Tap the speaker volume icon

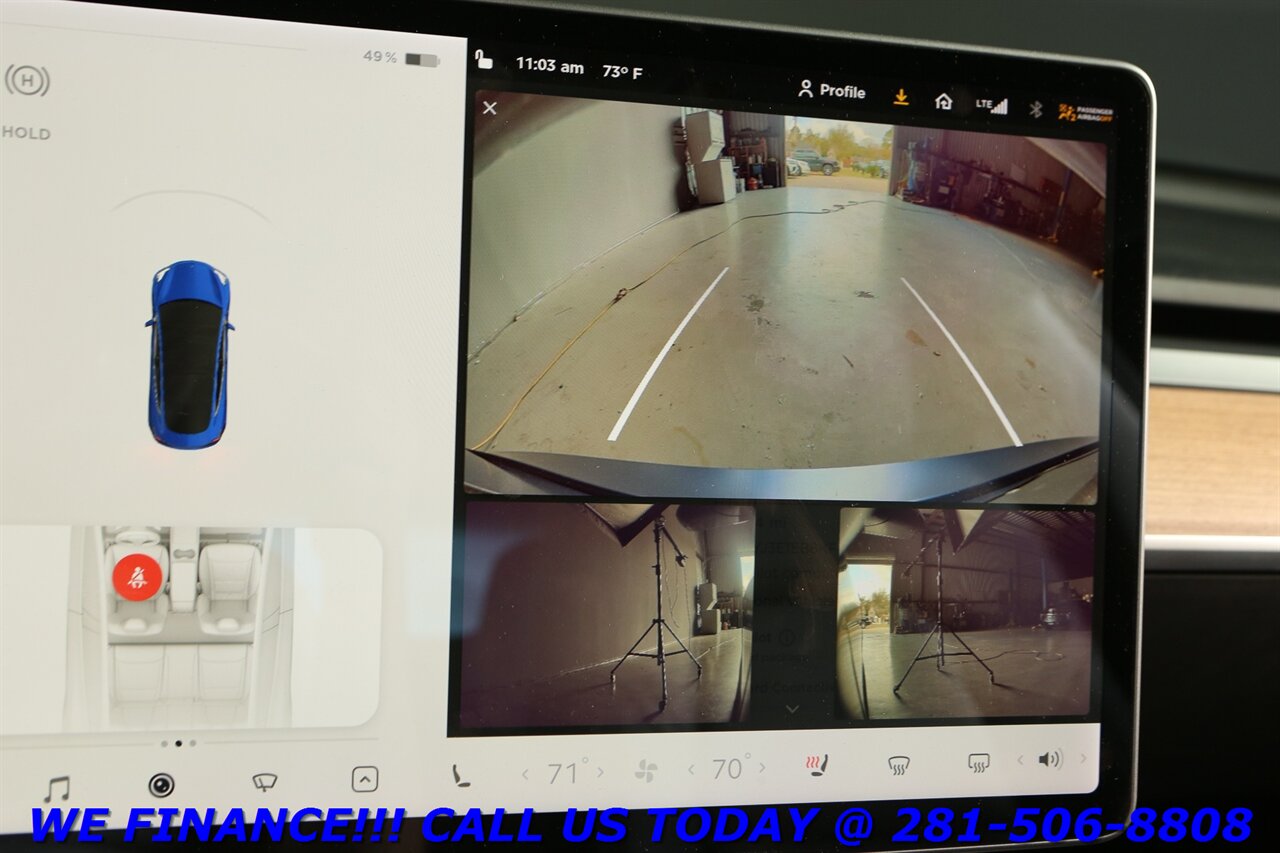pos(1049,760)
